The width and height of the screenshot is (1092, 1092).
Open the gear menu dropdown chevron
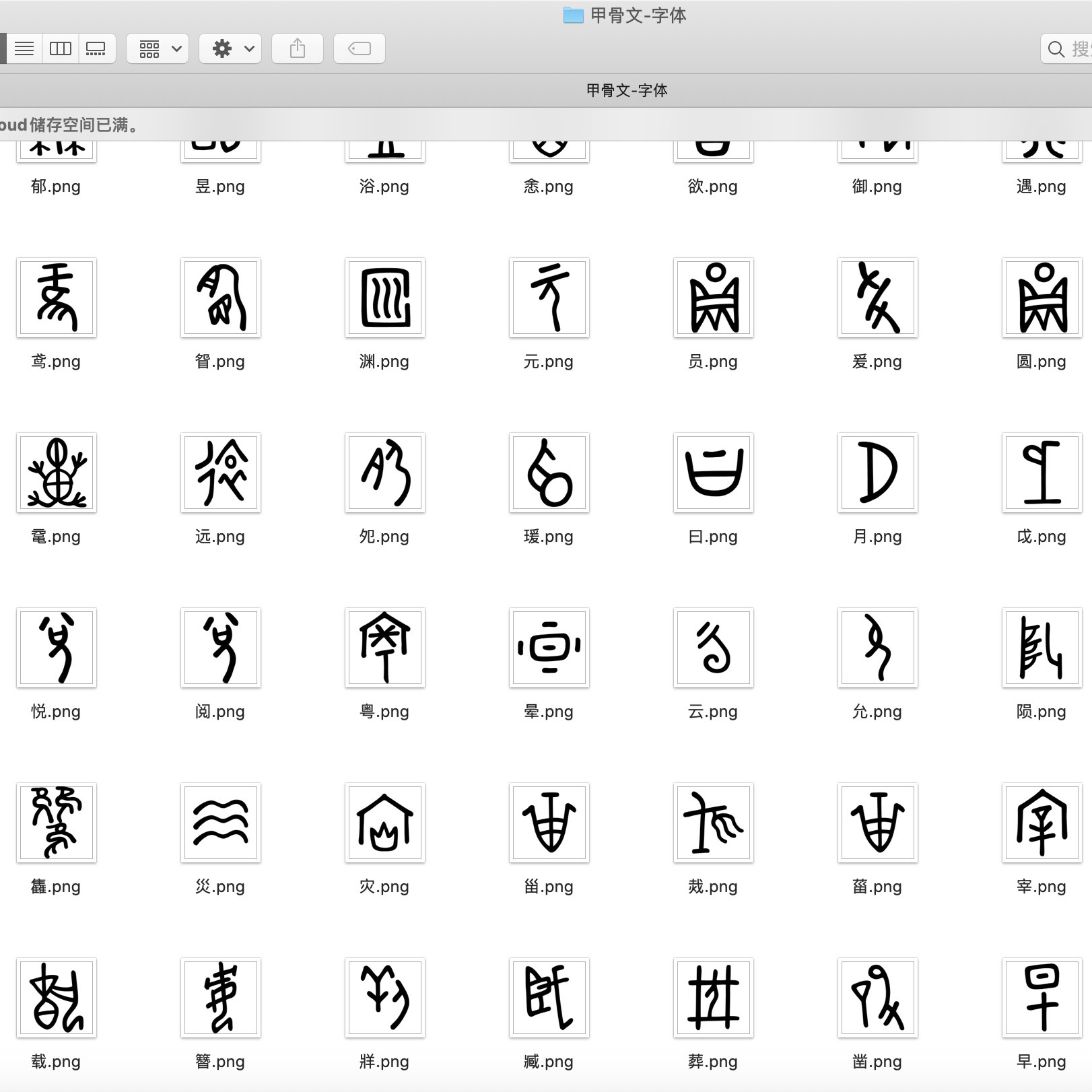point(248,48)
